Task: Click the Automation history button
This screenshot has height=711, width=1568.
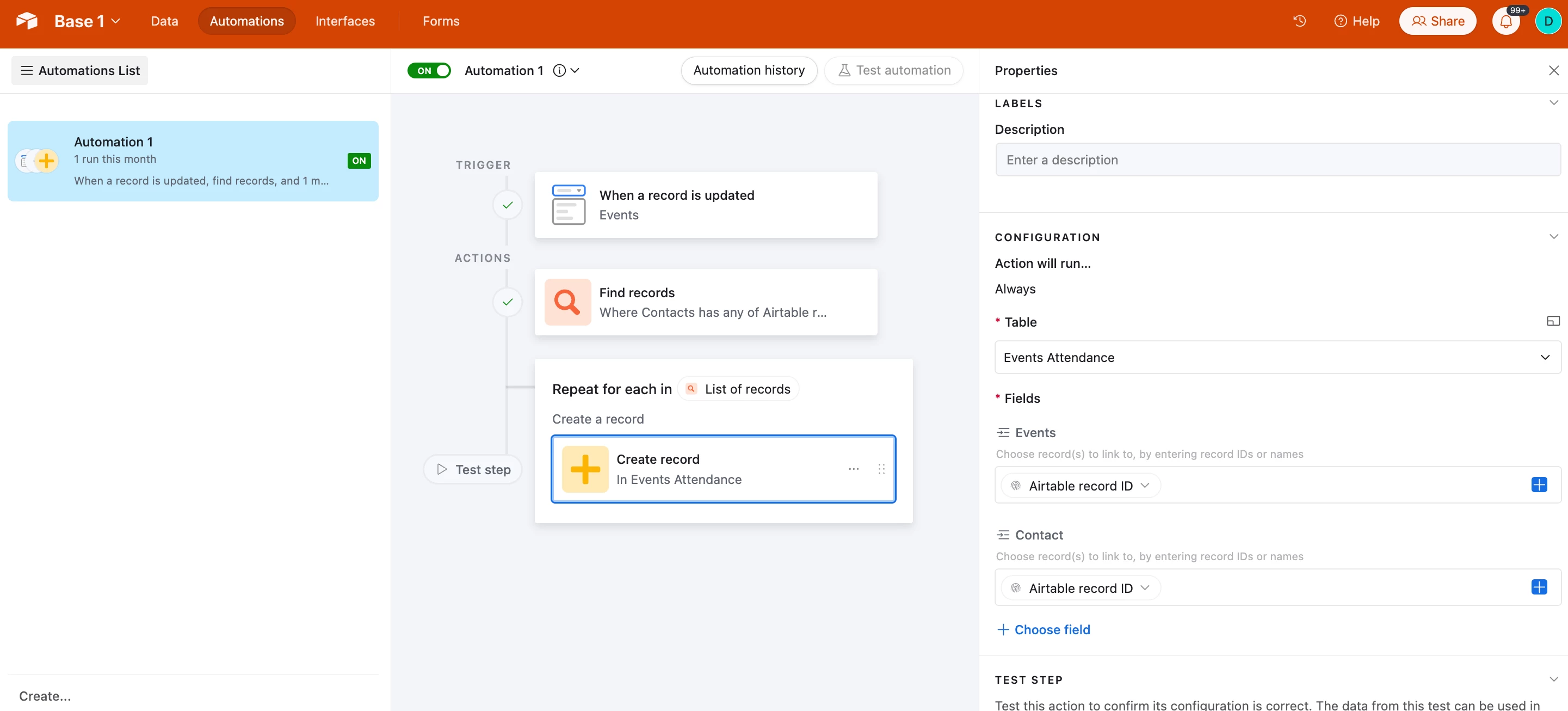Action: pos(748,71)
